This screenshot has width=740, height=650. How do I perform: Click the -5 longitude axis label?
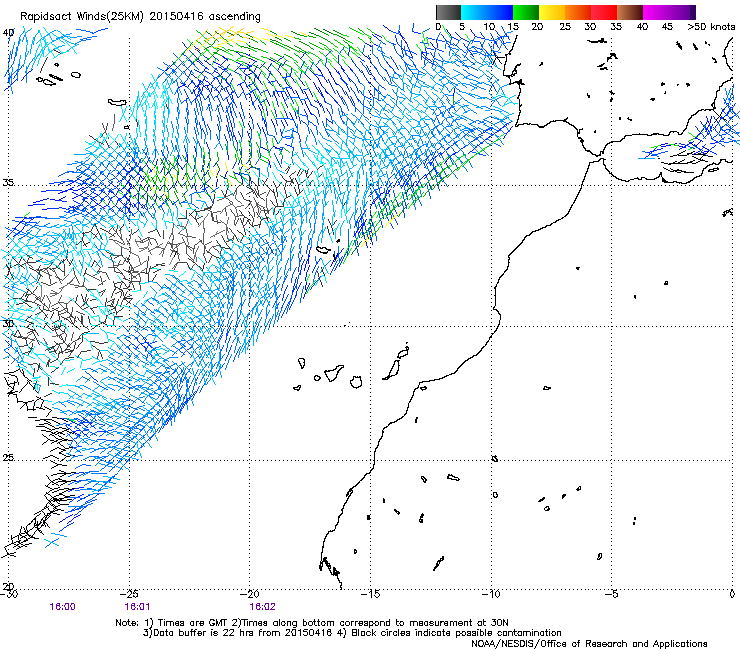point(612,594)
